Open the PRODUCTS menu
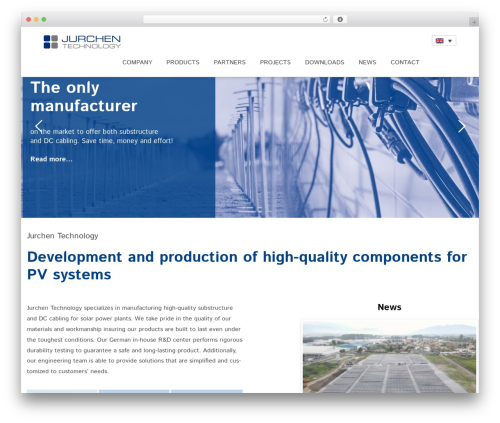Viewport: 500px width, 423px height. 183,62
